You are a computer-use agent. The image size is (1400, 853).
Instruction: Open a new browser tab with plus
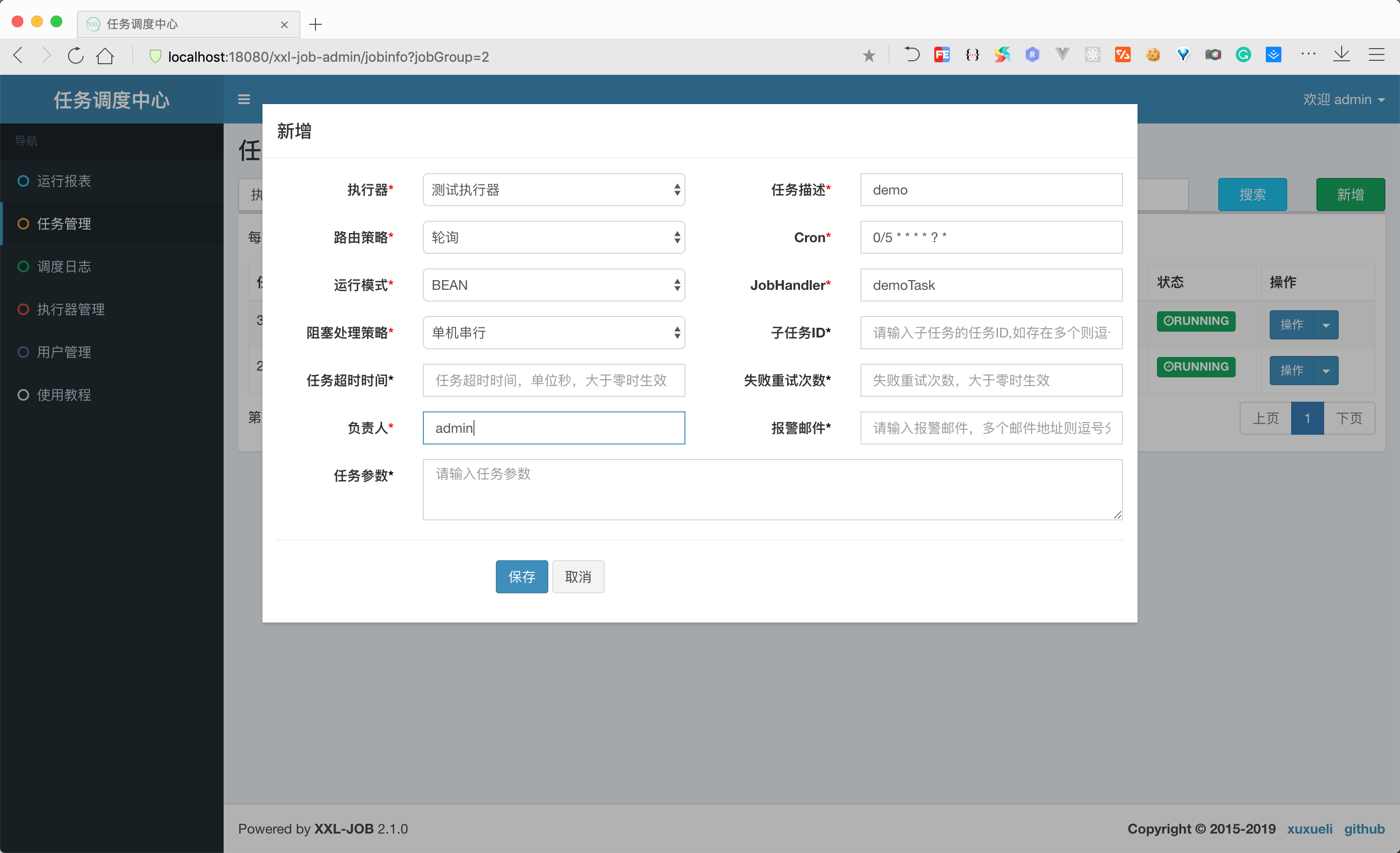(x=315, y=24)
